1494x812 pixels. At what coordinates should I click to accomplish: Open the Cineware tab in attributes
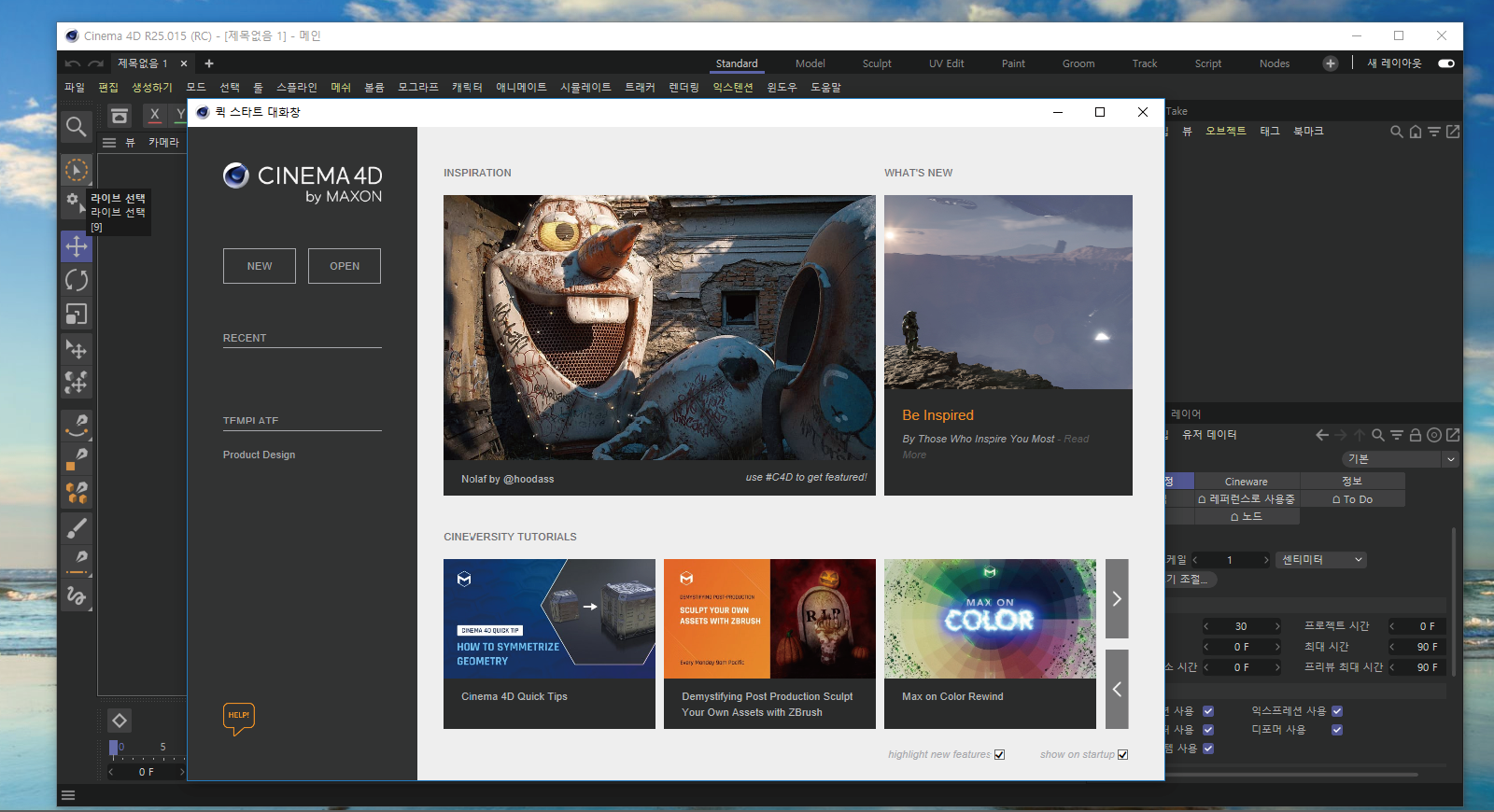click(1247, 482)
